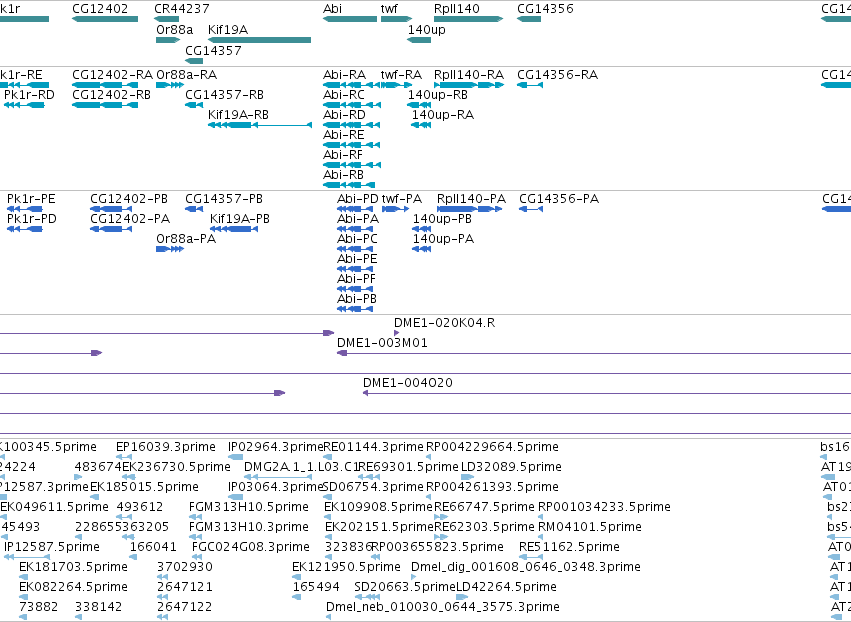
Task: Click clone DME1-003M01
Action: (x=594, y=353)
